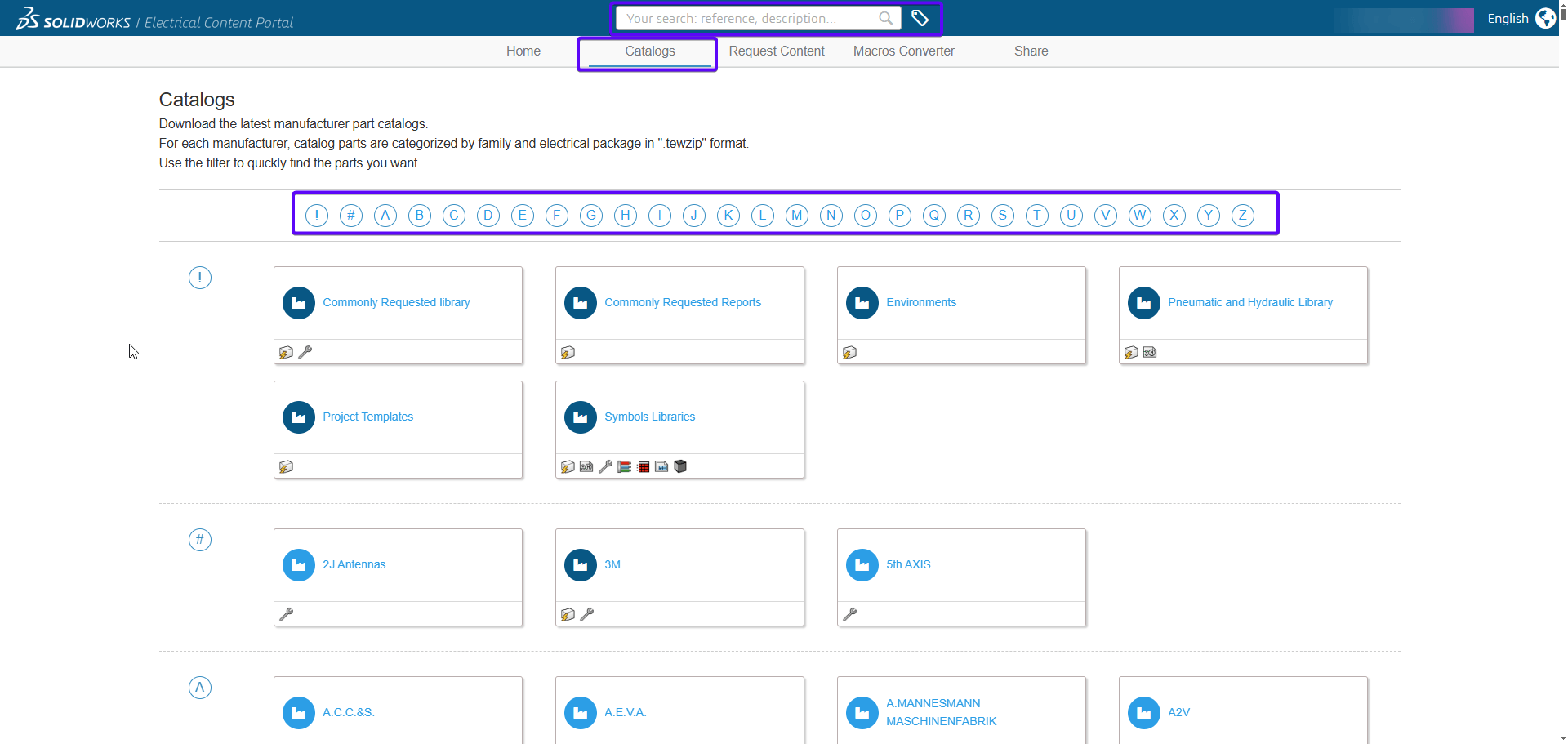Filter catalogs by letter A
This screenshot has width=1568, height=744.
click(385, 216)
